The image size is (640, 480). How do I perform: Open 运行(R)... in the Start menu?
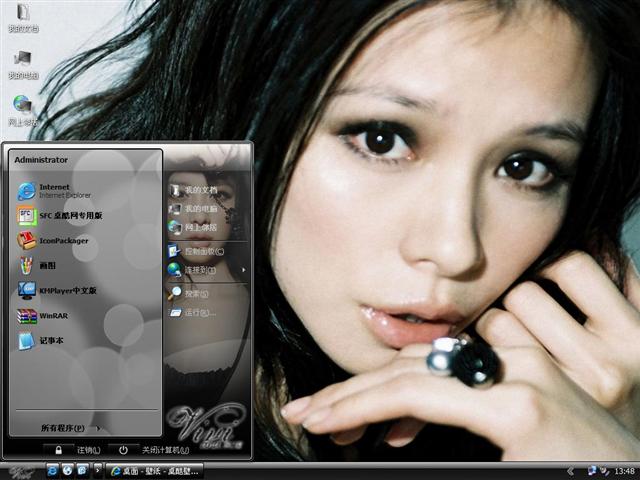(192, 313)
